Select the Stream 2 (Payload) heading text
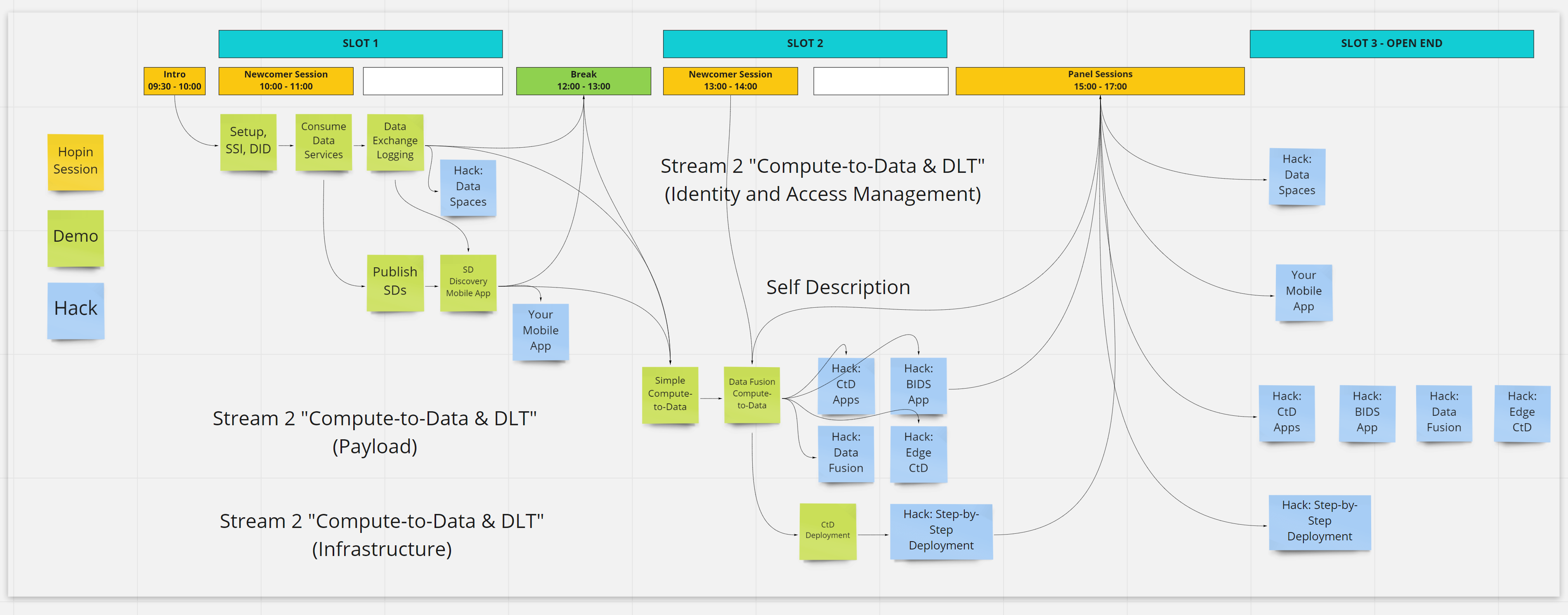1568x615 pixels. tap(375, 433)
